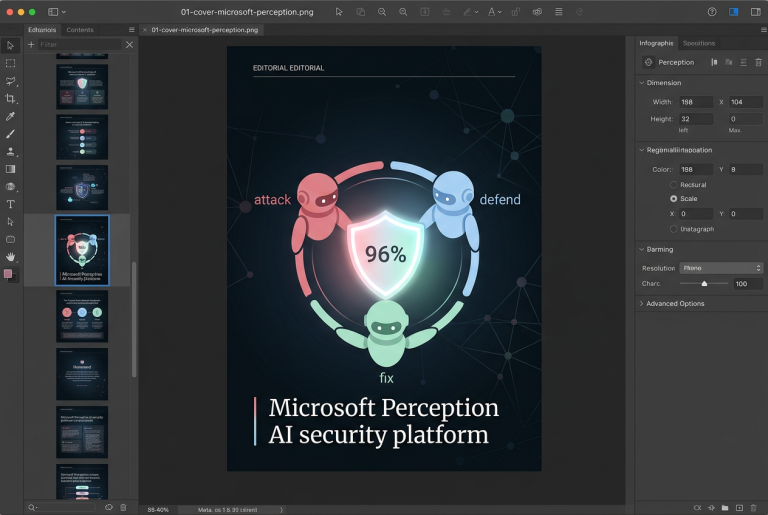The image size is (768, 515).
Task: Open the Resolution dropdown
Action: (x=721, y=268)
